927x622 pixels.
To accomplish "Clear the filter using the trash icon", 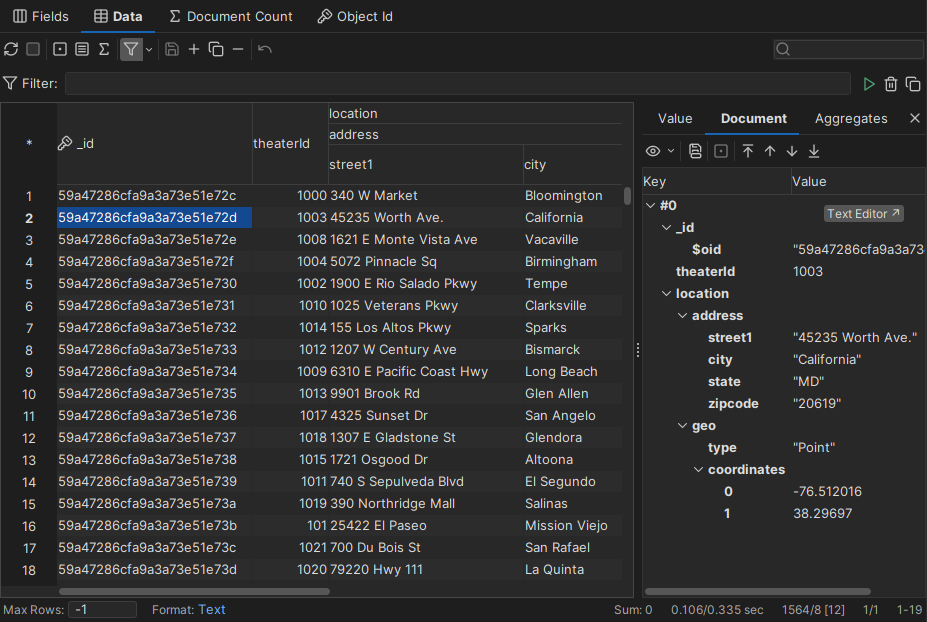I will click(890, 84).
